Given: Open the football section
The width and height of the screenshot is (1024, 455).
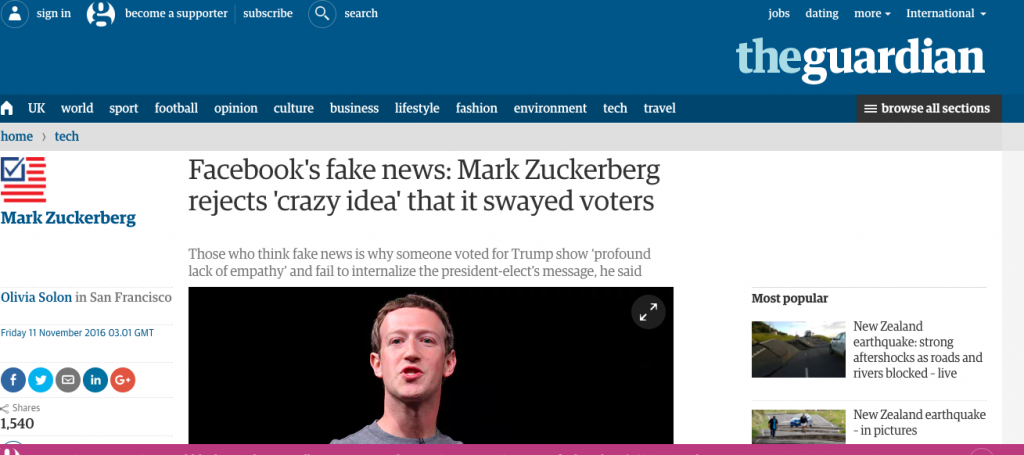Looking at the screenshot, I should (176, 108).
